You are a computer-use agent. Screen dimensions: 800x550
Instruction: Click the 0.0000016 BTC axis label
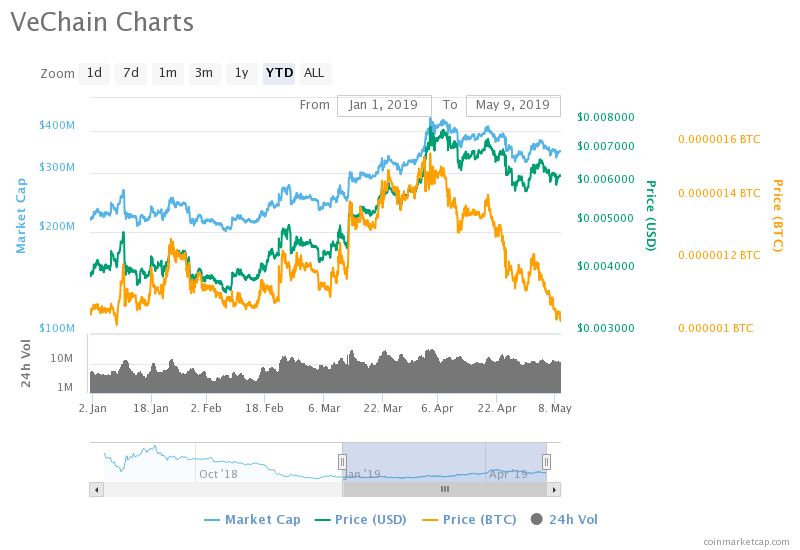click(719, 139)
